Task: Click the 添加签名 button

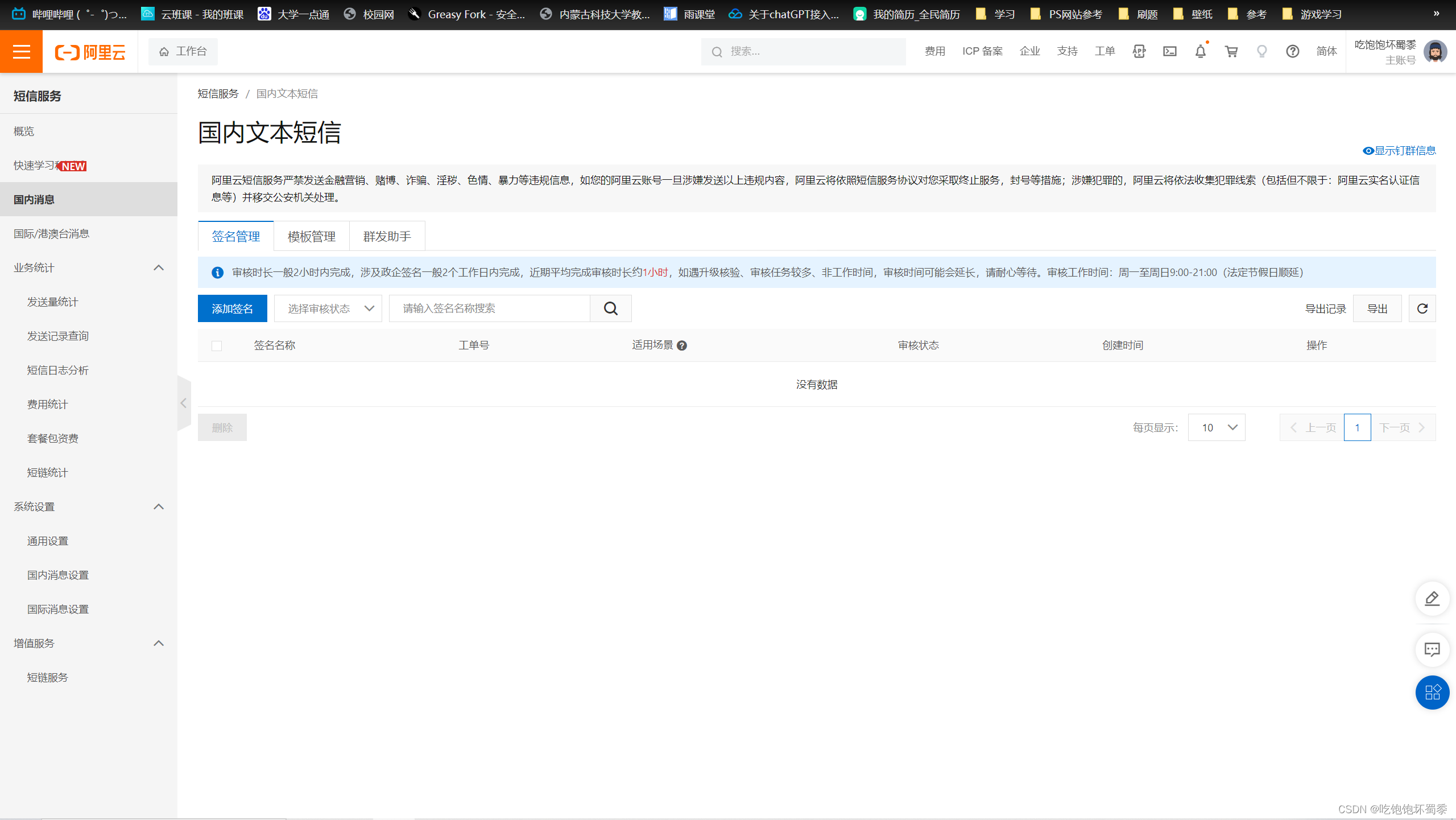Action: [232, 308]
